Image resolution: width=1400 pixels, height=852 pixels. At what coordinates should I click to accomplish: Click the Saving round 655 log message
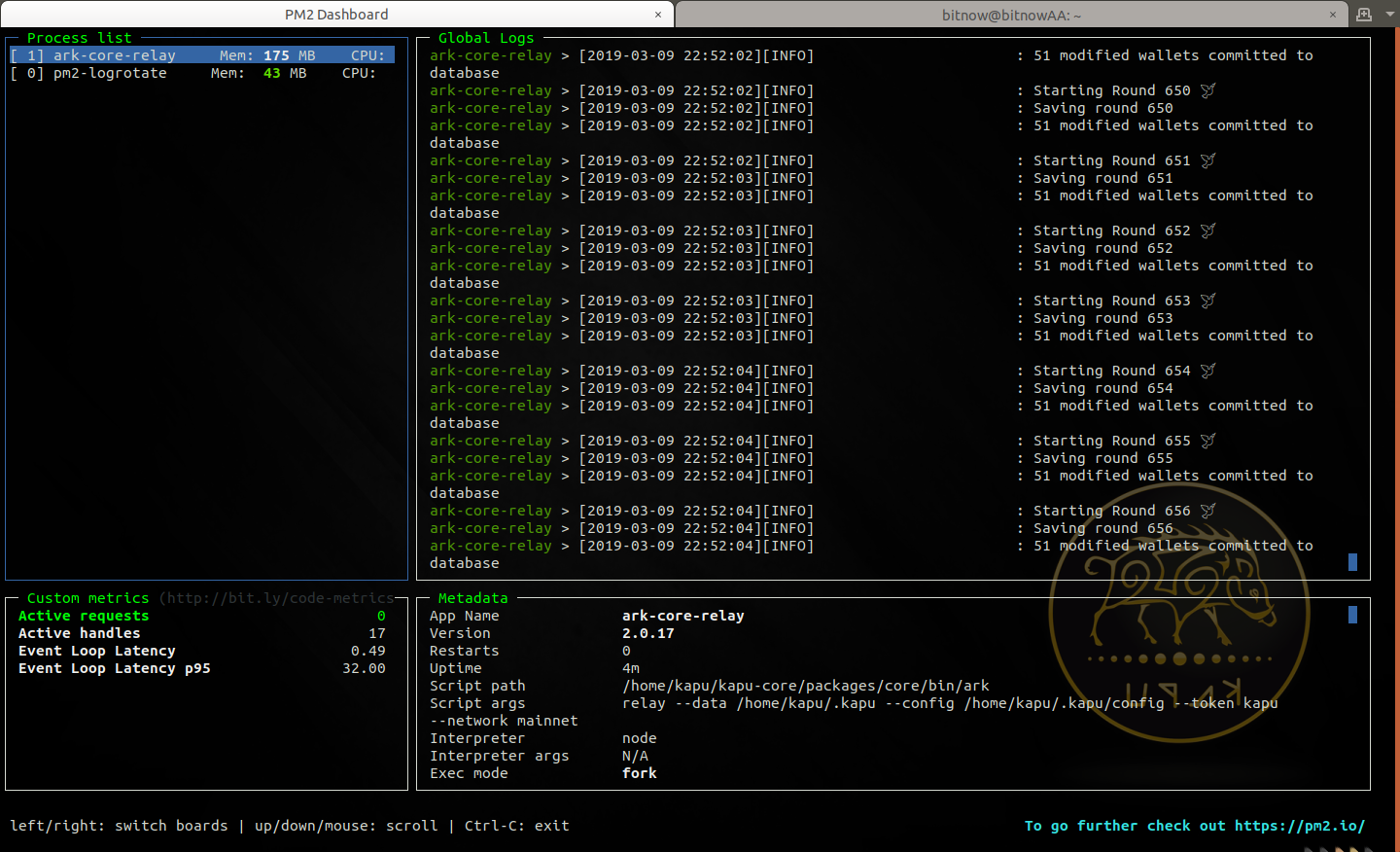click(x=1103, y=458)
